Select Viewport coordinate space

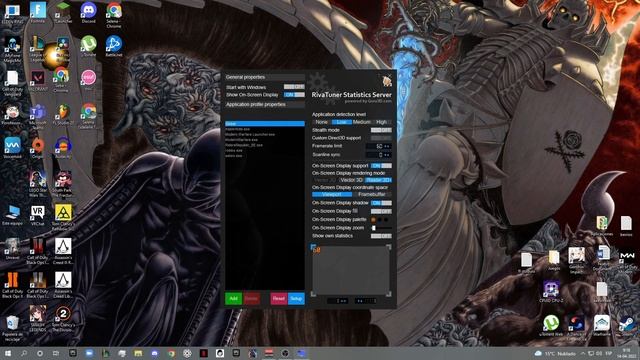click(x=331, y=194)
